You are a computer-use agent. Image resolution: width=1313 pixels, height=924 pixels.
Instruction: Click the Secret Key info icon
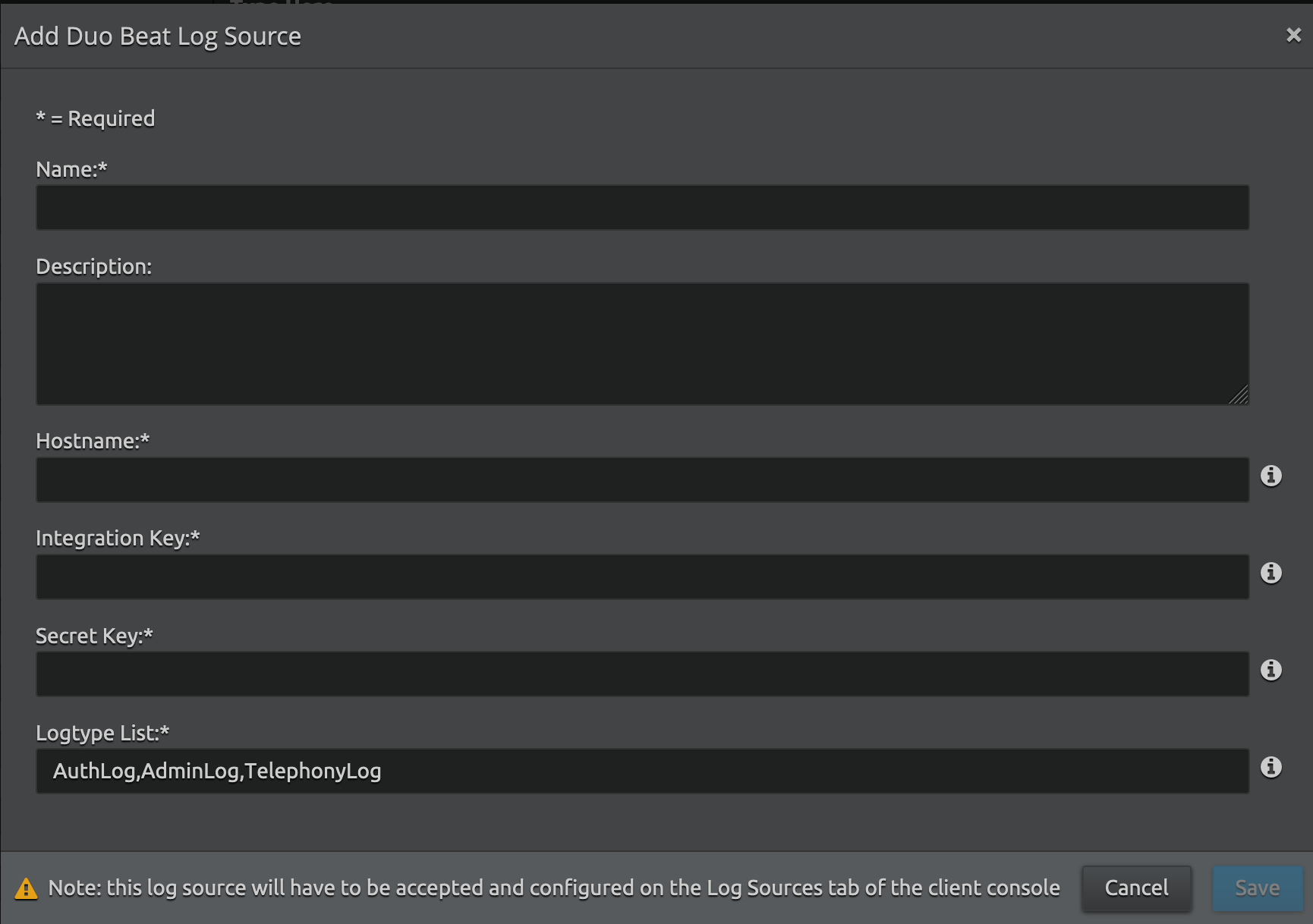coord(1270,670)
